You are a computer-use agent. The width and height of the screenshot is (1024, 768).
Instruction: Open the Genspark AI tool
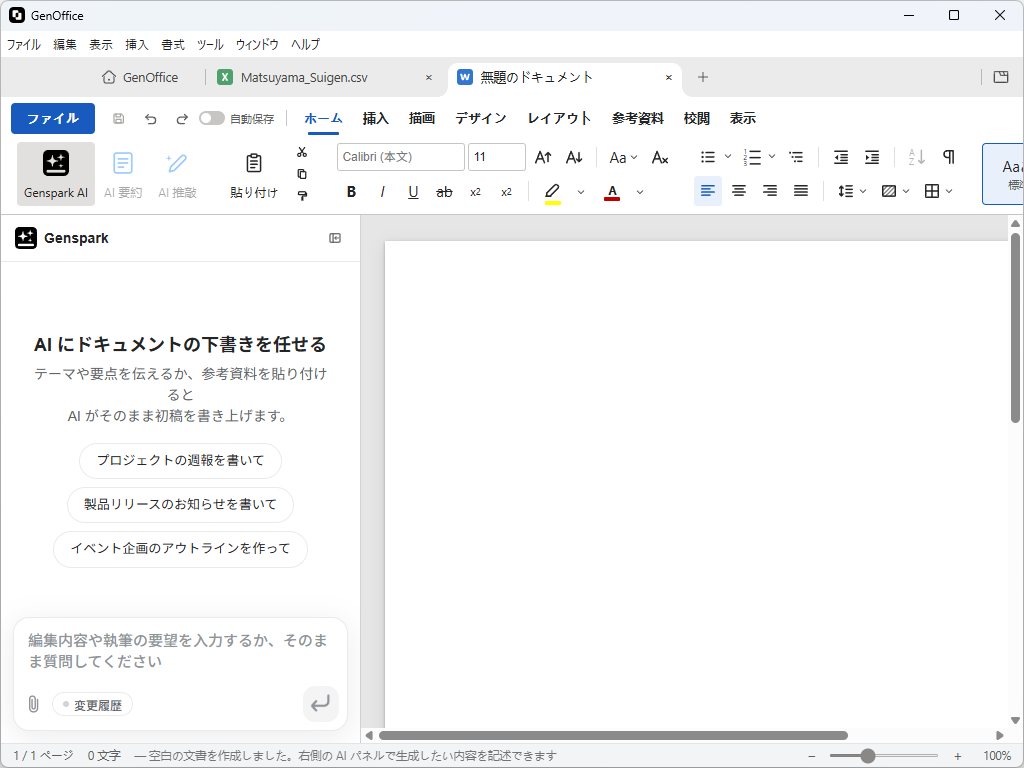tap(56, 174)
